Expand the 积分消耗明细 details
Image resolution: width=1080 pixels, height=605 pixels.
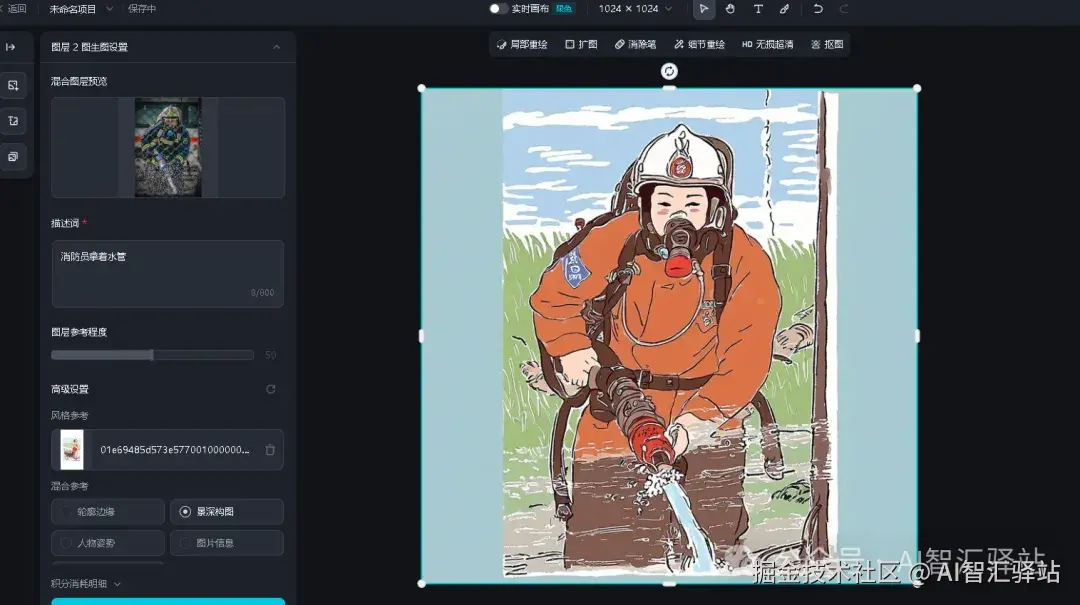click(86, 584)
